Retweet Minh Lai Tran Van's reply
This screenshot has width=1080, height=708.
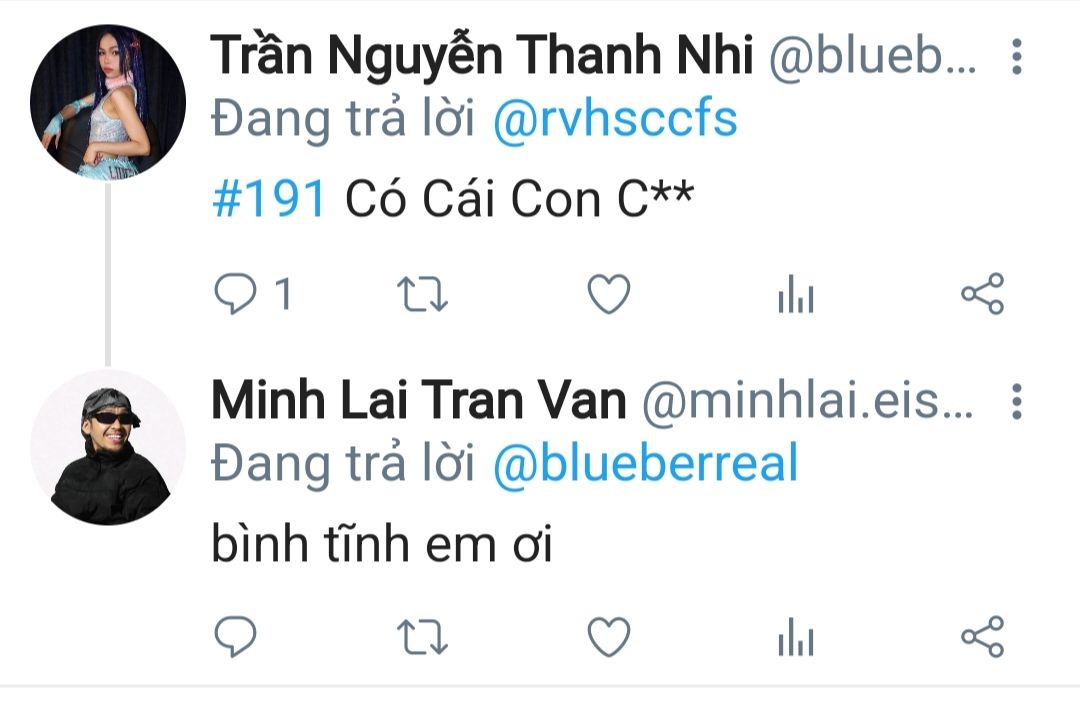click(422, 636)
